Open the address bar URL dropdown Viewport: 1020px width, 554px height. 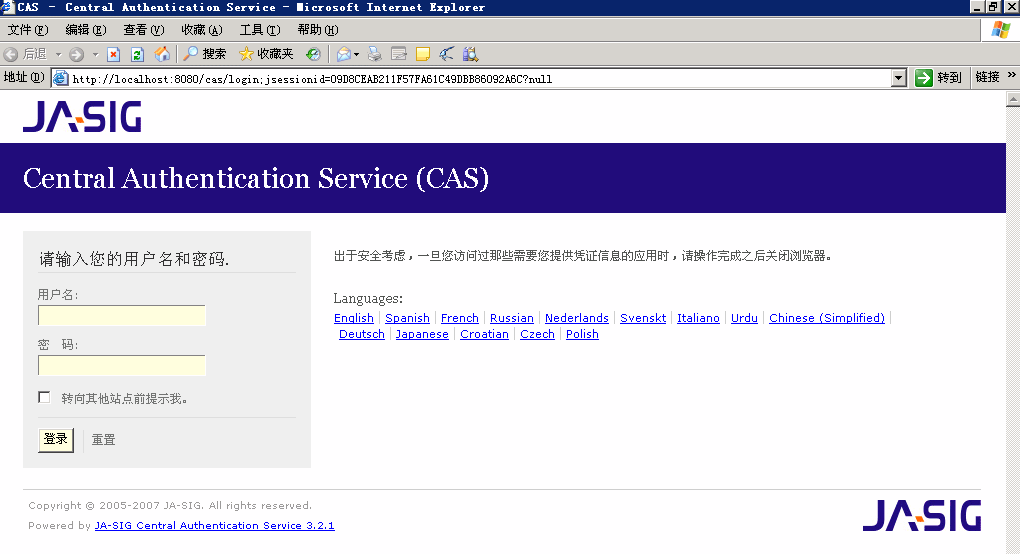point(898,78)
